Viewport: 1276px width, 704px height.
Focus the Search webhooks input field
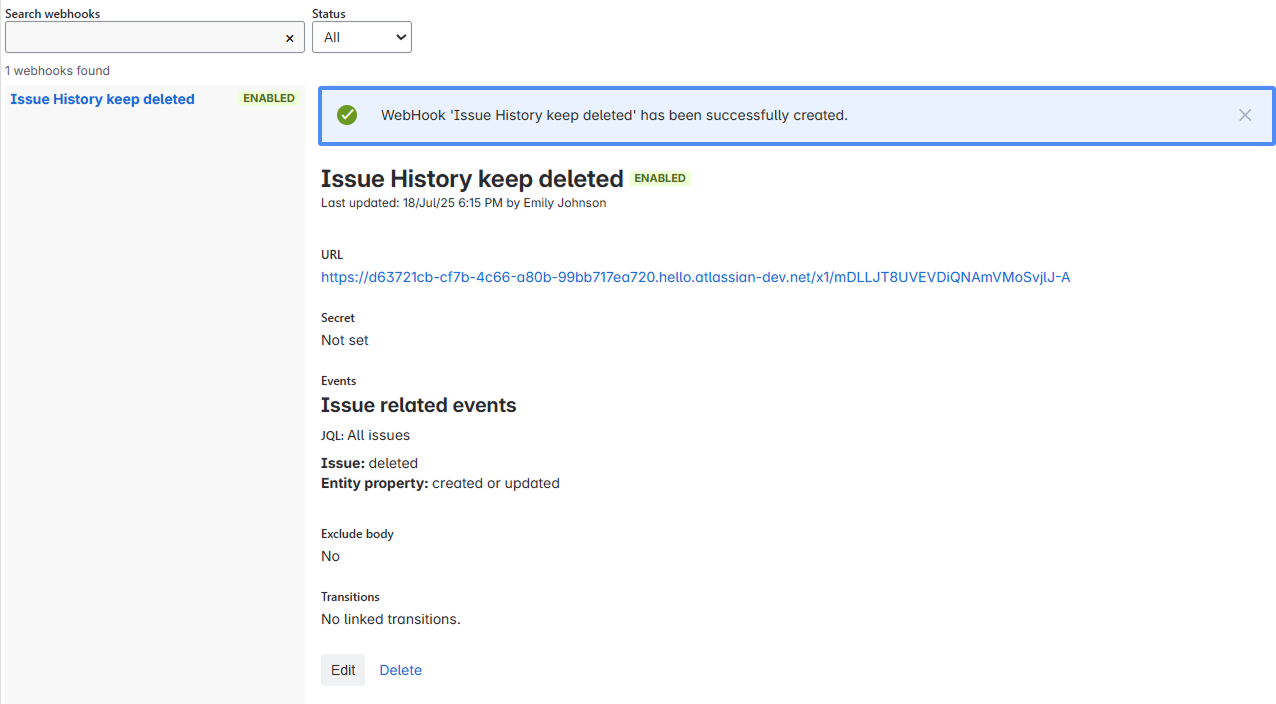143,38
